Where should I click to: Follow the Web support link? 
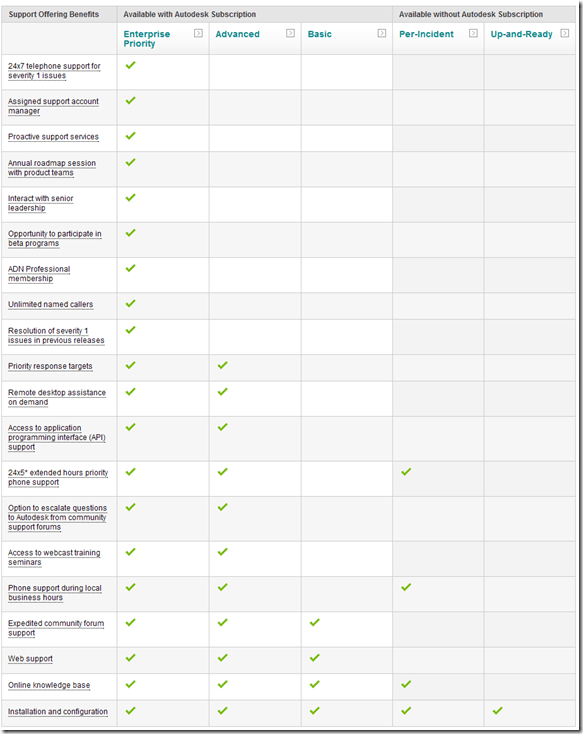point(30,659)
